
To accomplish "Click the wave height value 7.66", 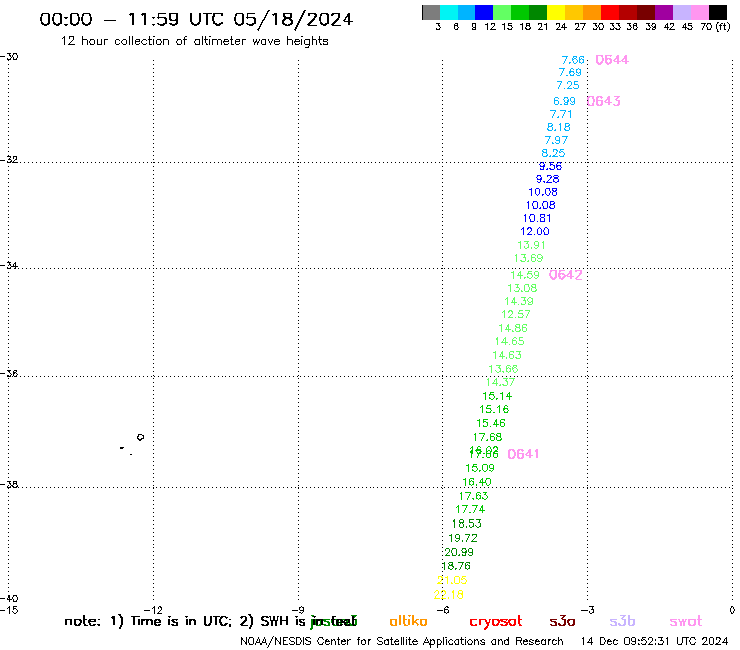I will pyautogui.click(x=573, y=60).
